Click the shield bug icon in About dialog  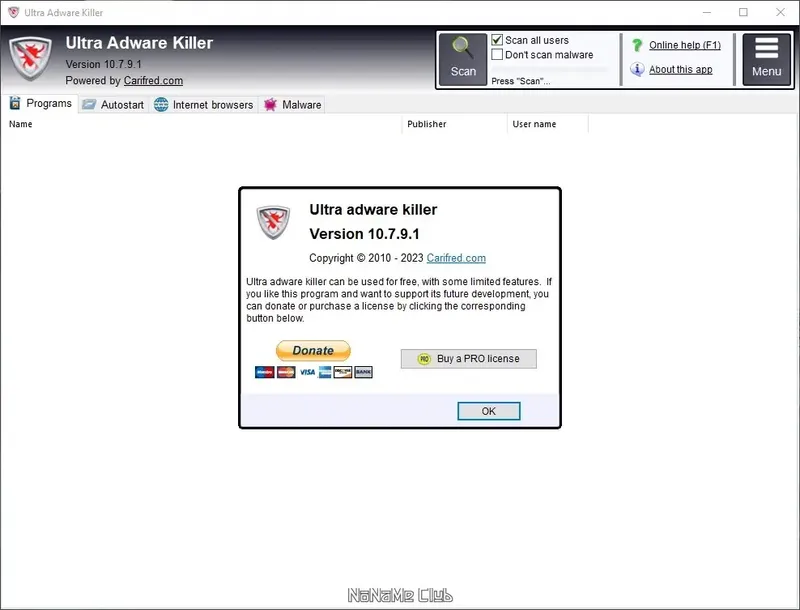tap(273, 222)
